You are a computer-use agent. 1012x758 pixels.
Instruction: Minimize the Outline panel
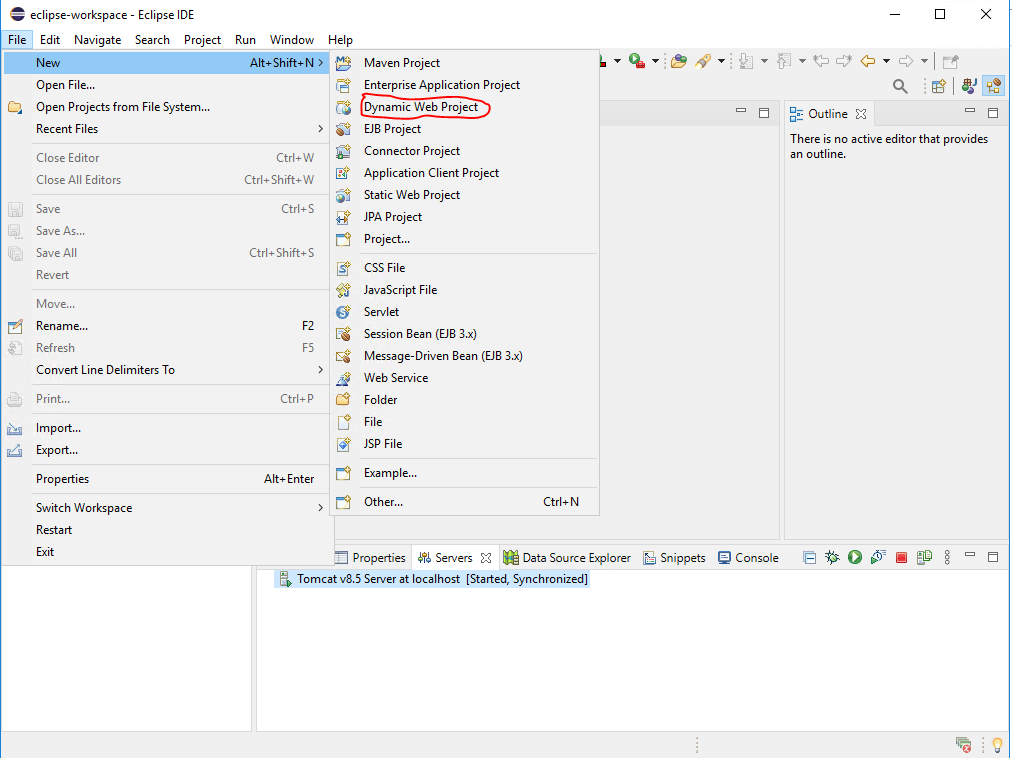point(969,111)
